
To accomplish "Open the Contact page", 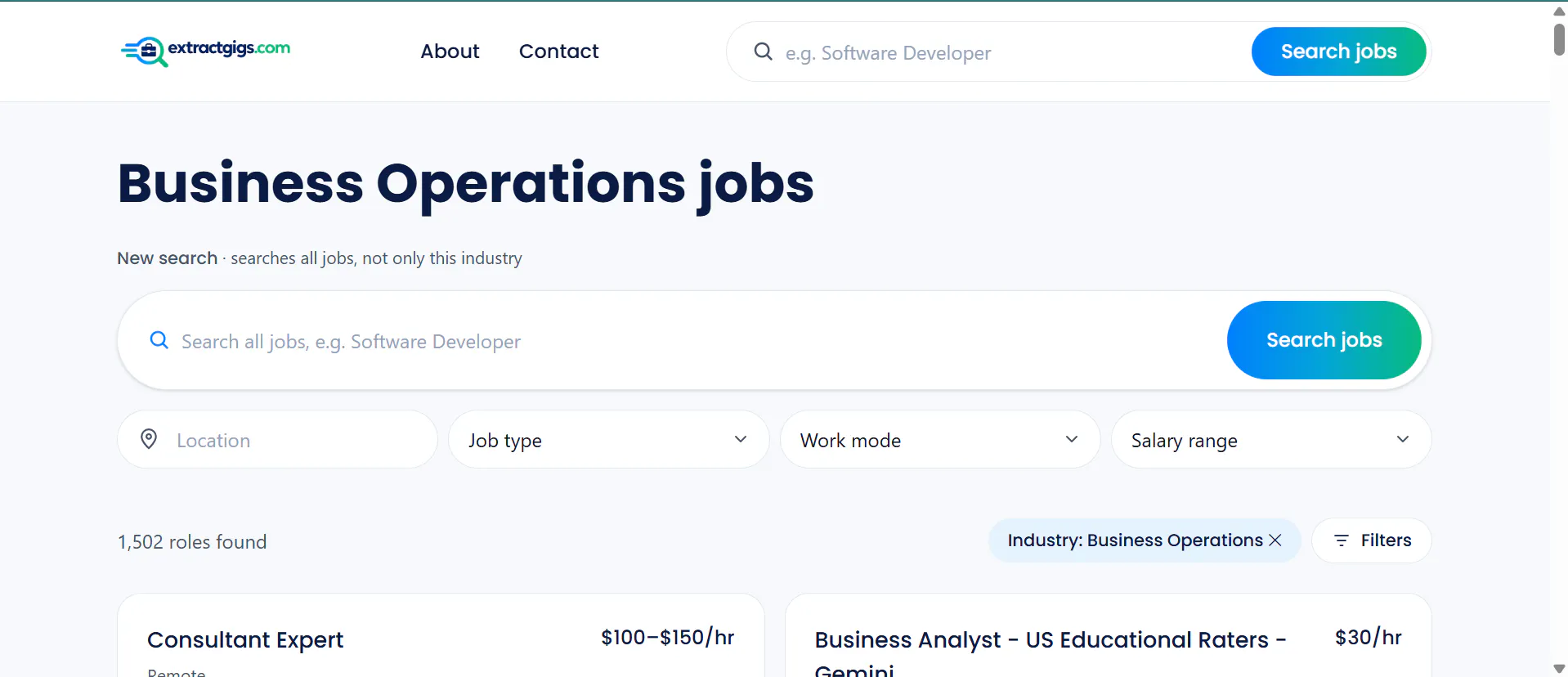I will pos(559,52).
